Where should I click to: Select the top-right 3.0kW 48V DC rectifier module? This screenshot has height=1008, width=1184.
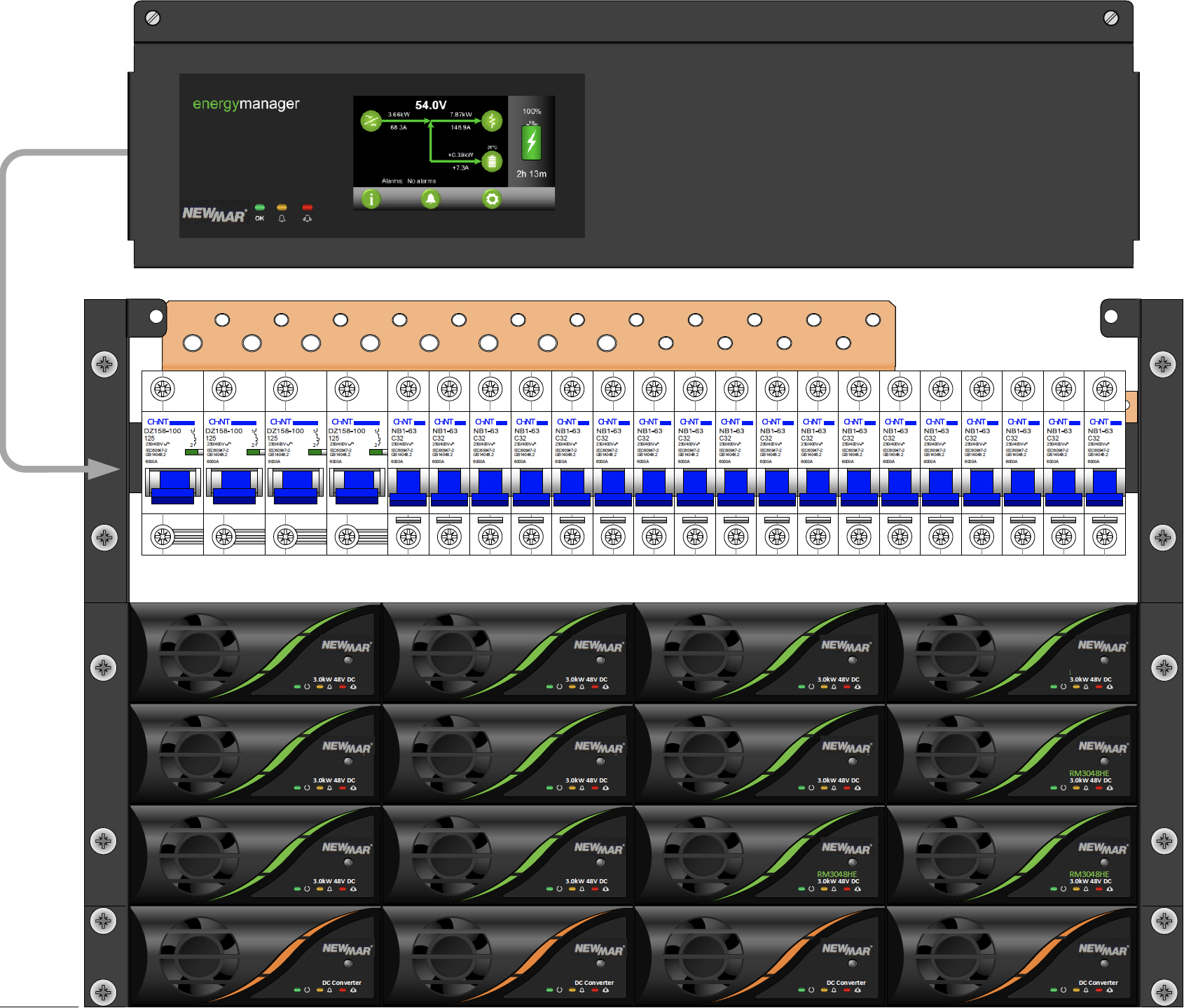point(1012,654)
